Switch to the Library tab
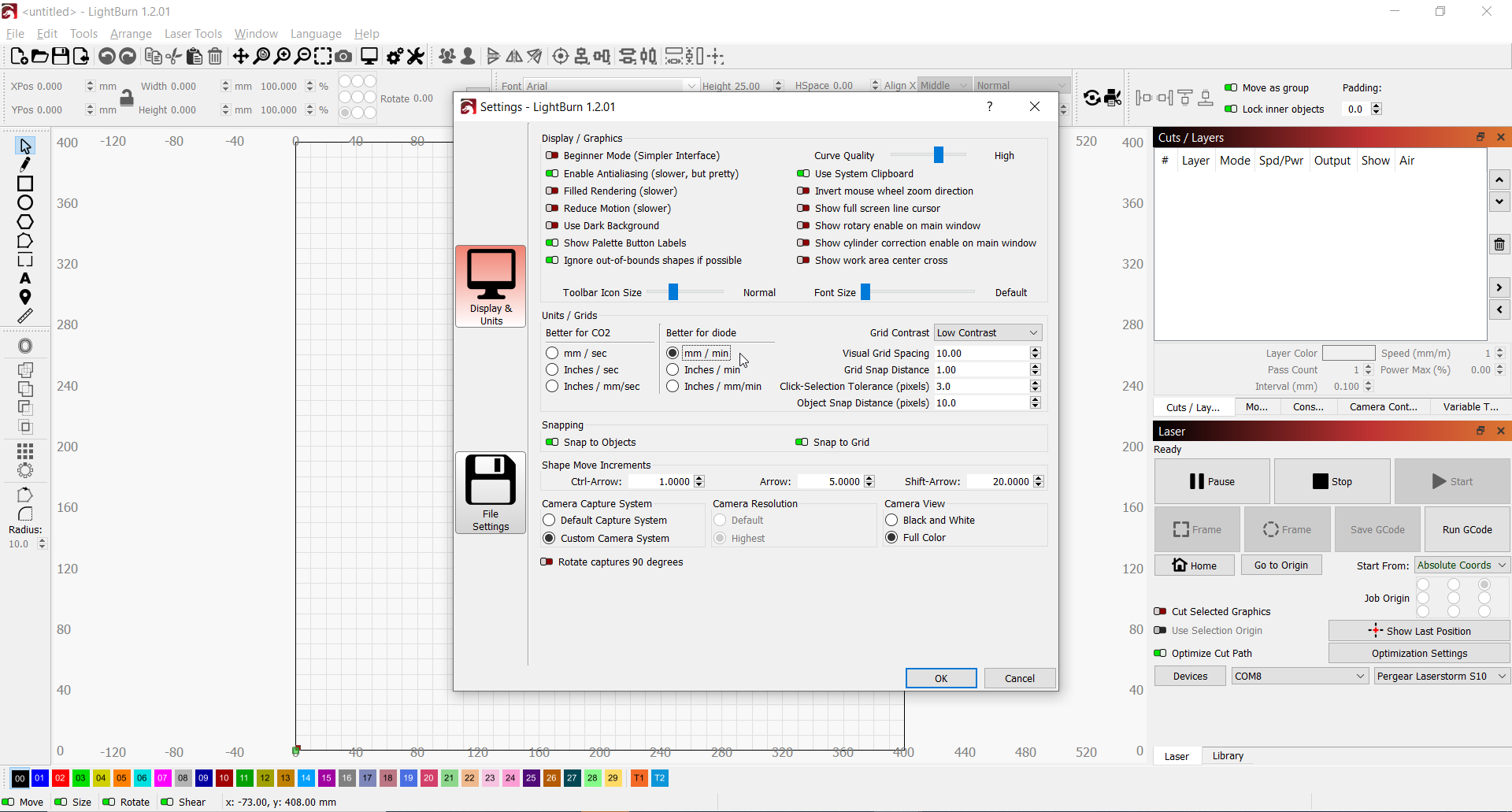The image size is (1512, 812). (1228, 756)
